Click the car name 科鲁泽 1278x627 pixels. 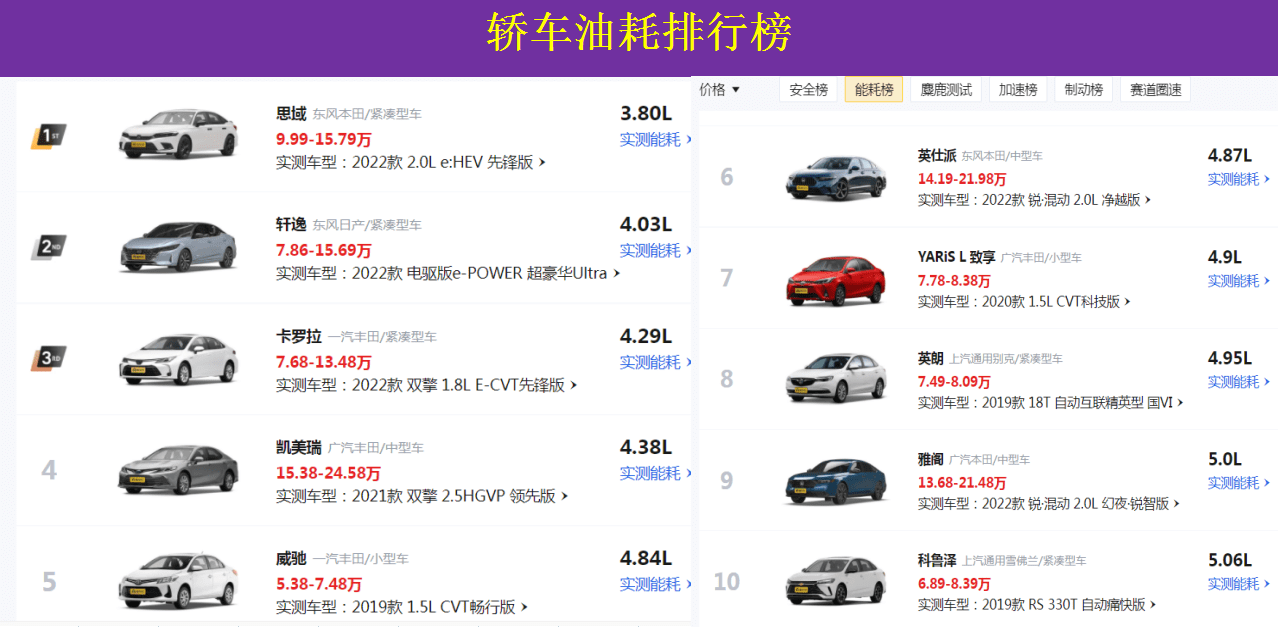pyautogui.click(x=937, y=560)
